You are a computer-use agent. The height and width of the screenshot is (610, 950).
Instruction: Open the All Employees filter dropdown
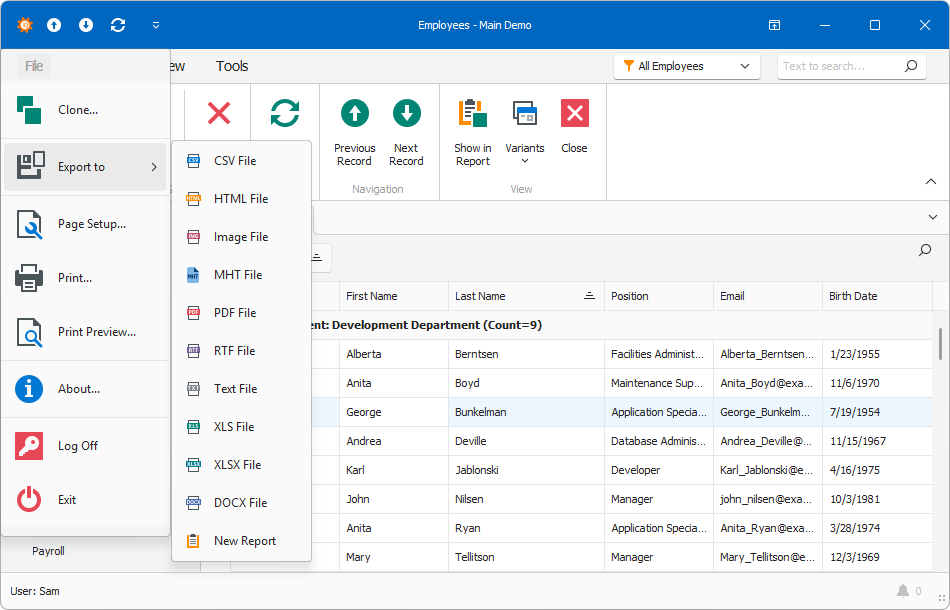[686, 65]
